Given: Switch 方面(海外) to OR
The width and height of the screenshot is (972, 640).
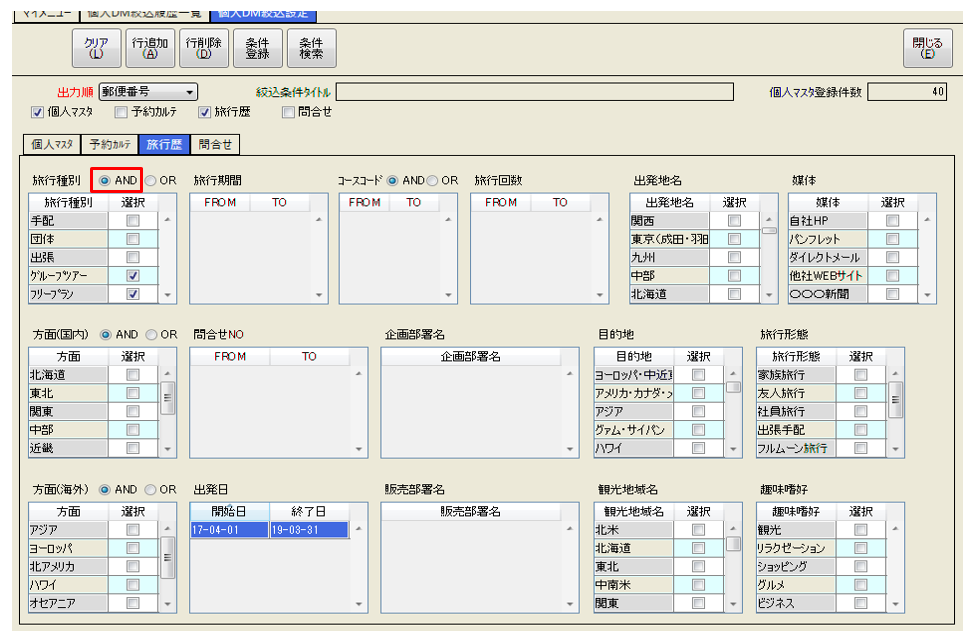Looking at the screenshot, I should (151, 490).
